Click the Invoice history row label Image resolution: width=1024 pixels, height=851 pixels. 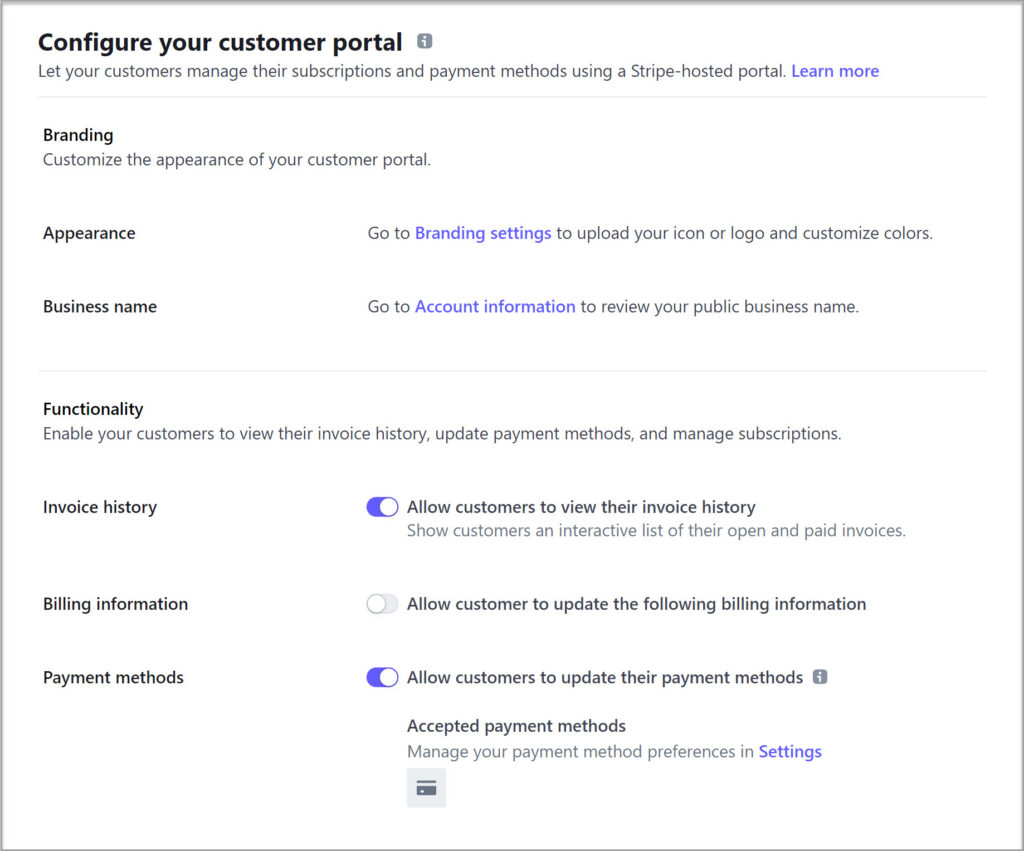(x=99, y=507)
